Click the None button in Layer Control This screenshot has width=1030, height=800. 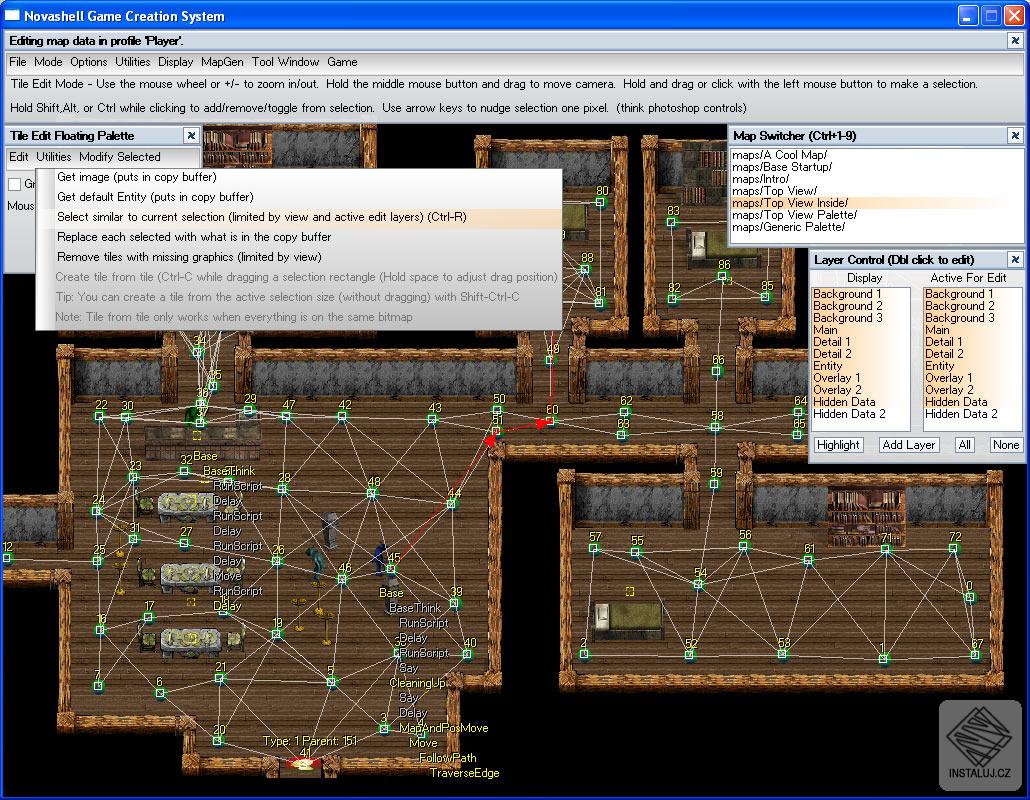tap(1006, 445)
